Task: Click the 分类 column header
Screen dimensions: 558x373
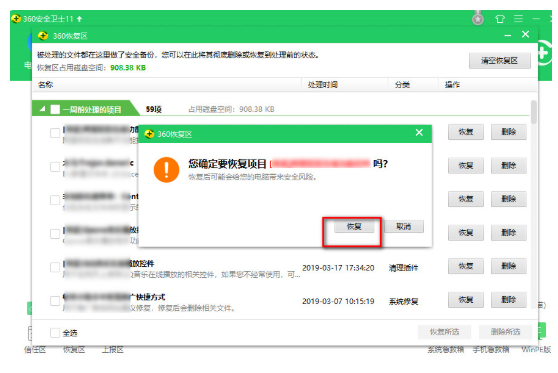Action: (x=402, y=85)
